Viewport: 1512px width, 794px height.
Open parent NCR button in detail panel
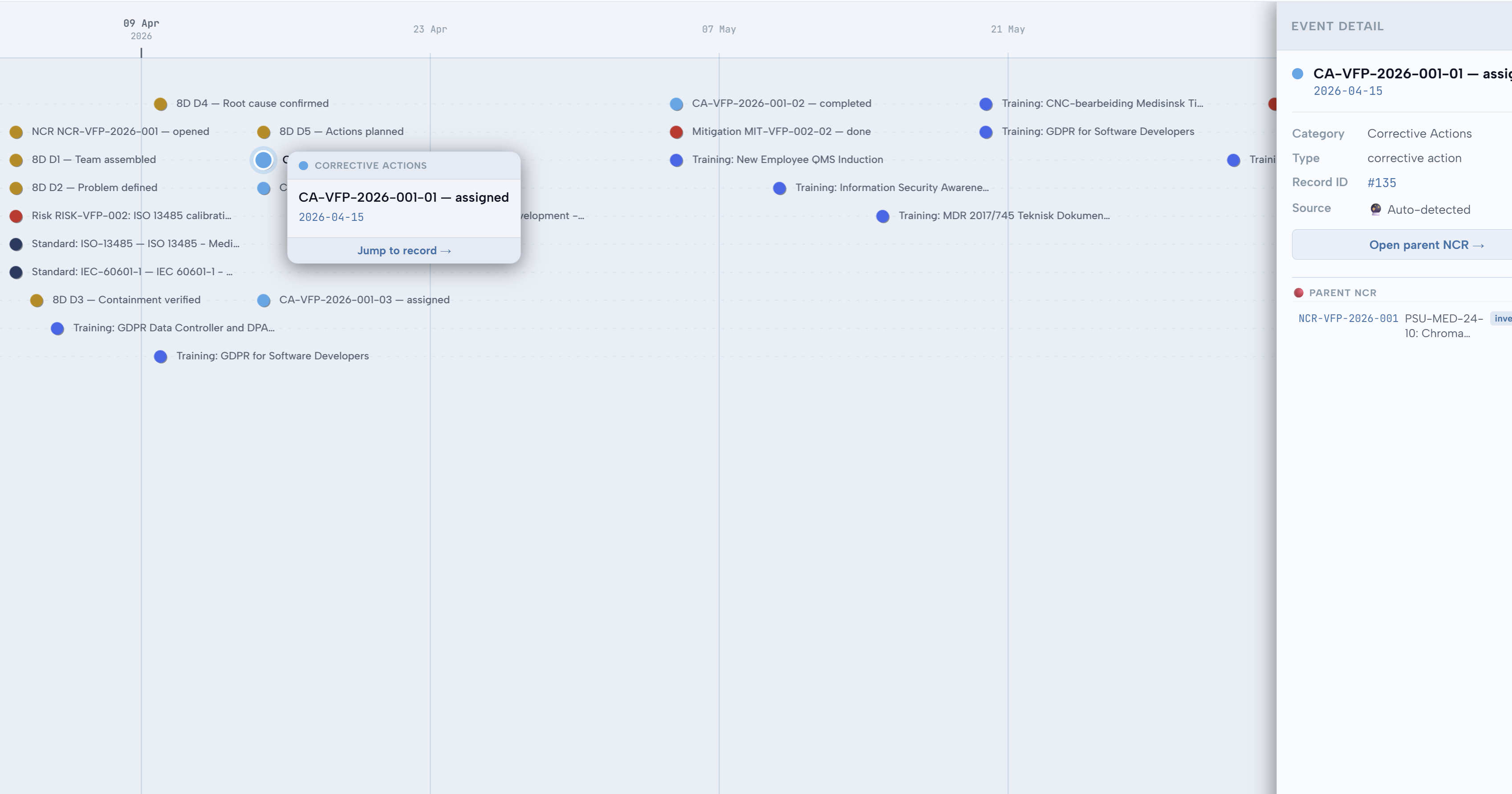[1427, 245]
